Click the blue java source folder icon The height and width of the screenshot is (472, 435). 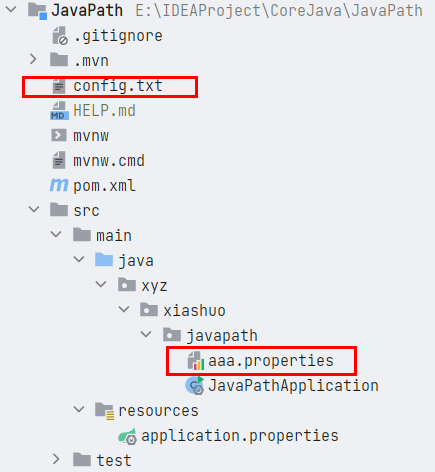[x=104, y=260]
